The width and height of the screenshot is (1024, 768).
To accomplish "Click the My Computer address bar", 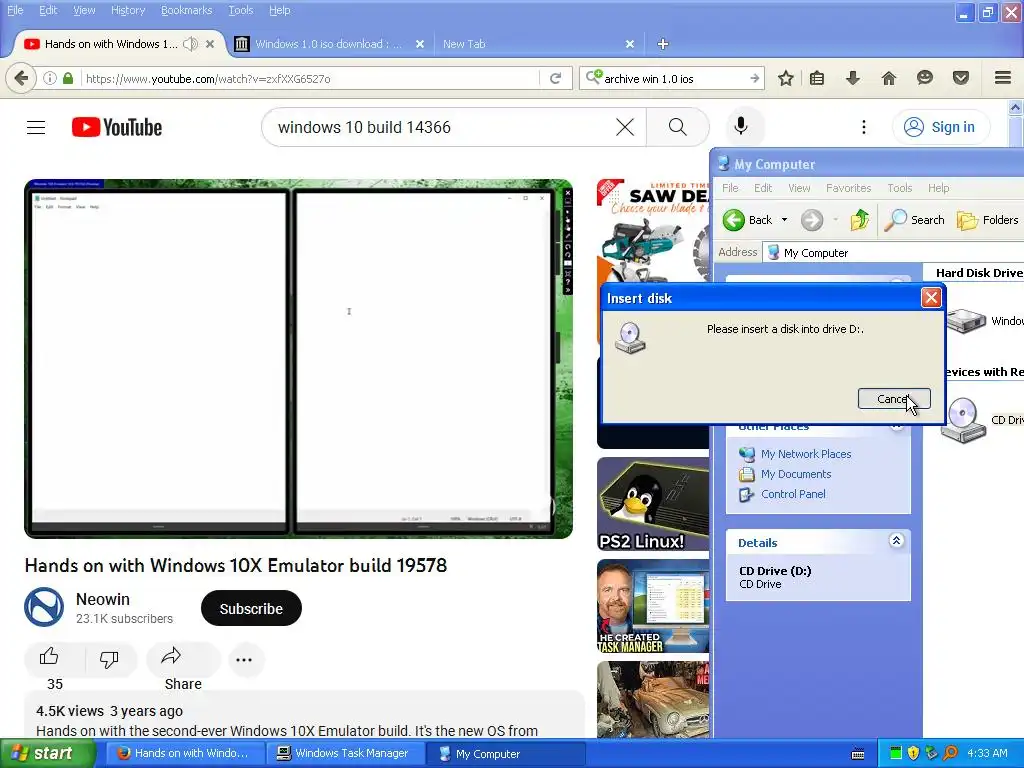I will (895, 253).
